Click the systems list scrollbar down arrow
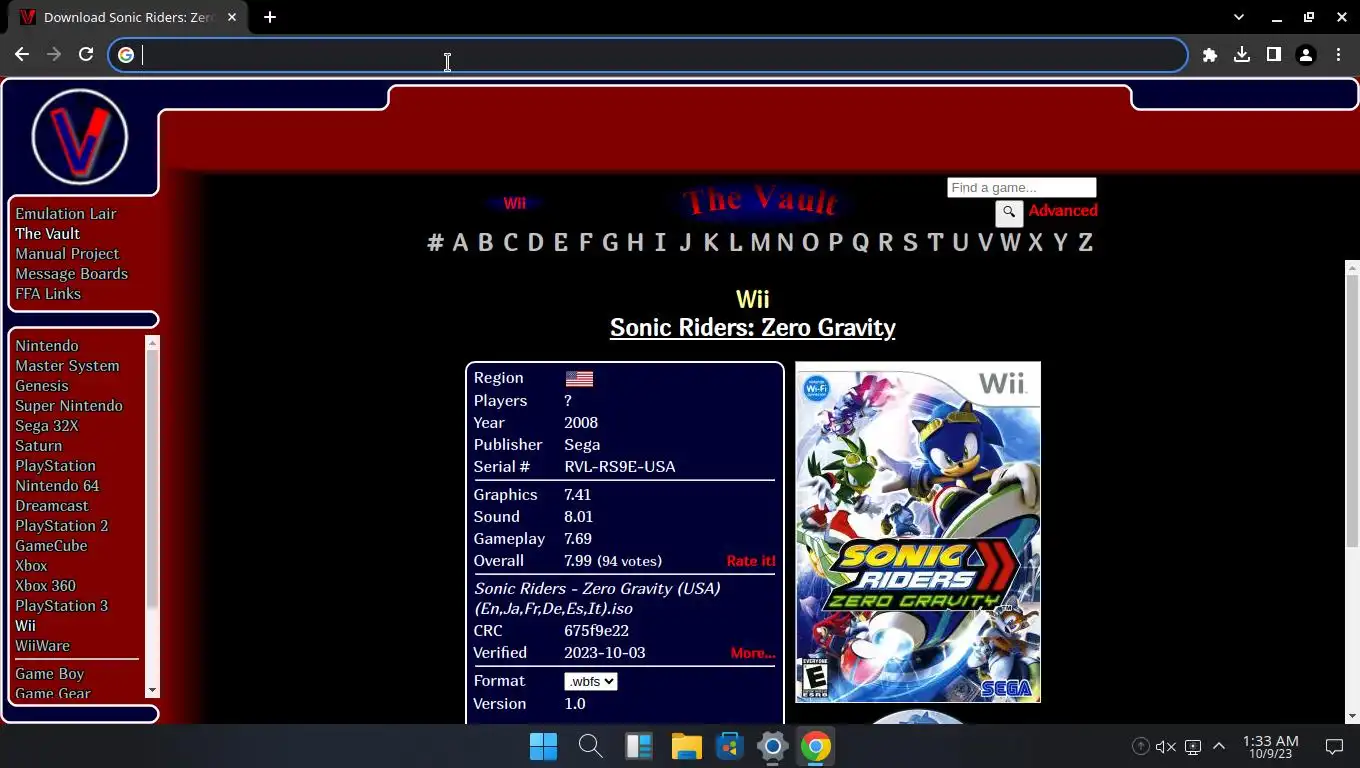This screenshot has height=768, width=1360. [152, 690]
